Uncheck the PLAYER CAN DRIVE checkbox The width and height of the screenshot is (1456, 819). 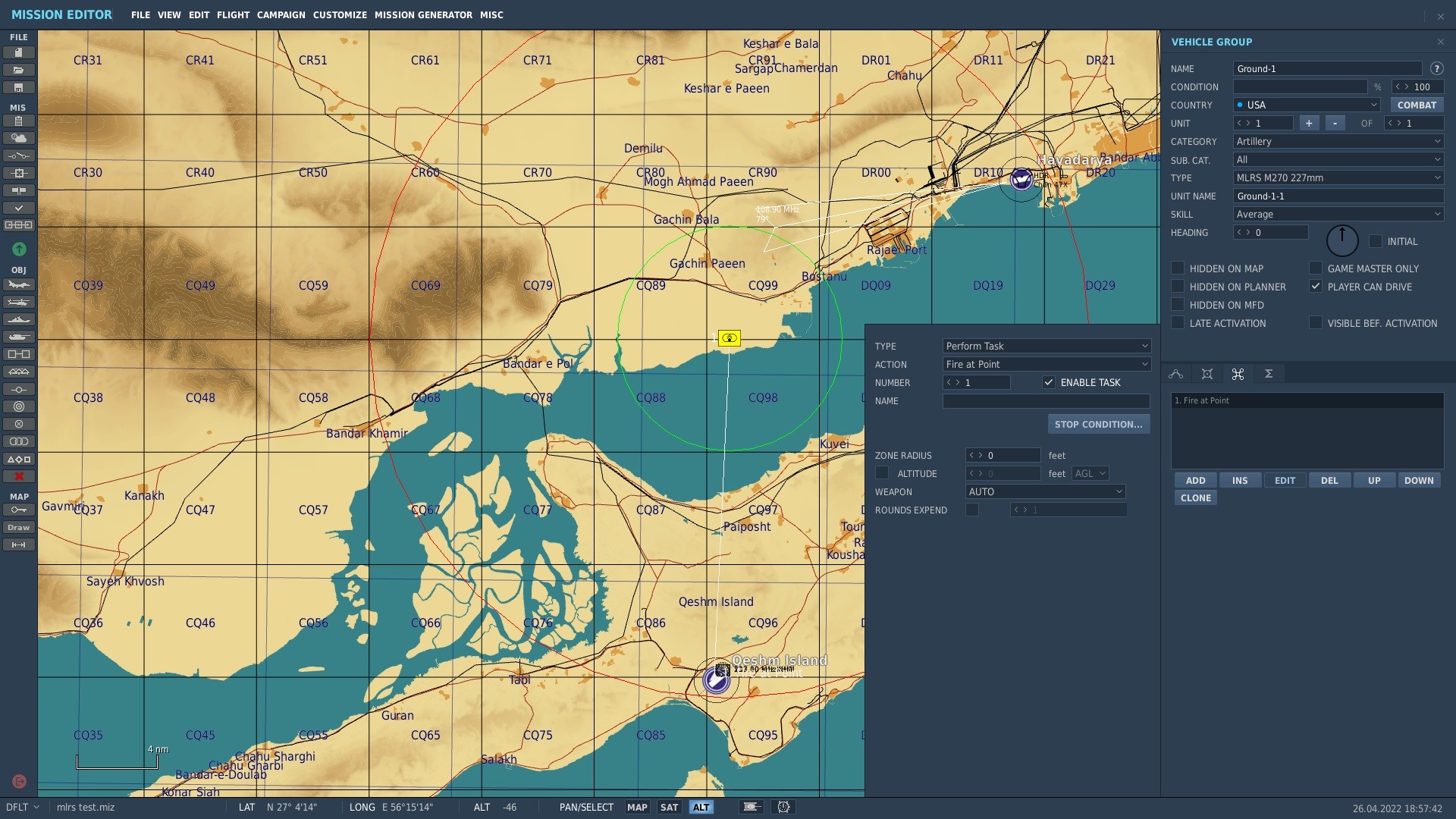(1316, 286)
